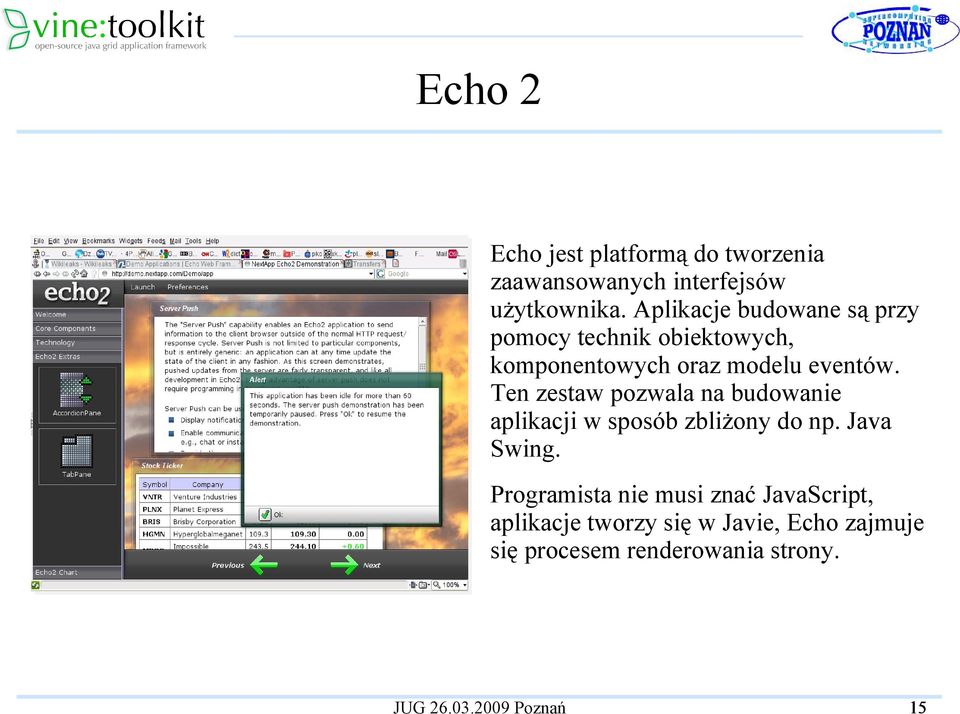The height and width of the screenshot is (714, 960).
Task: Expand the Technology accordion section
Action: (x=78, y=342)
